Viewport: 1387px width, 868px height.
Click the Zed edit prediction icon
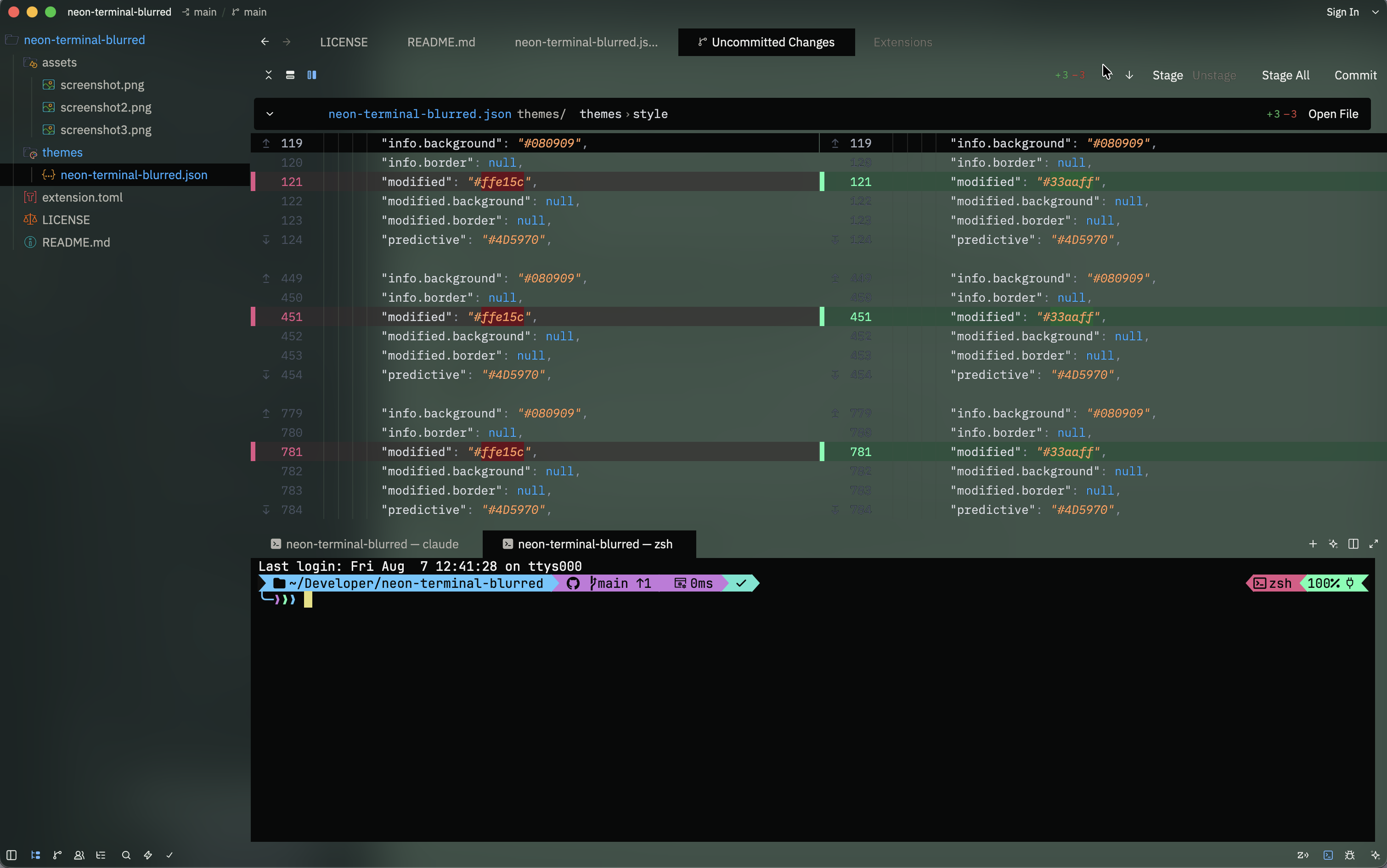point(1302,855)
